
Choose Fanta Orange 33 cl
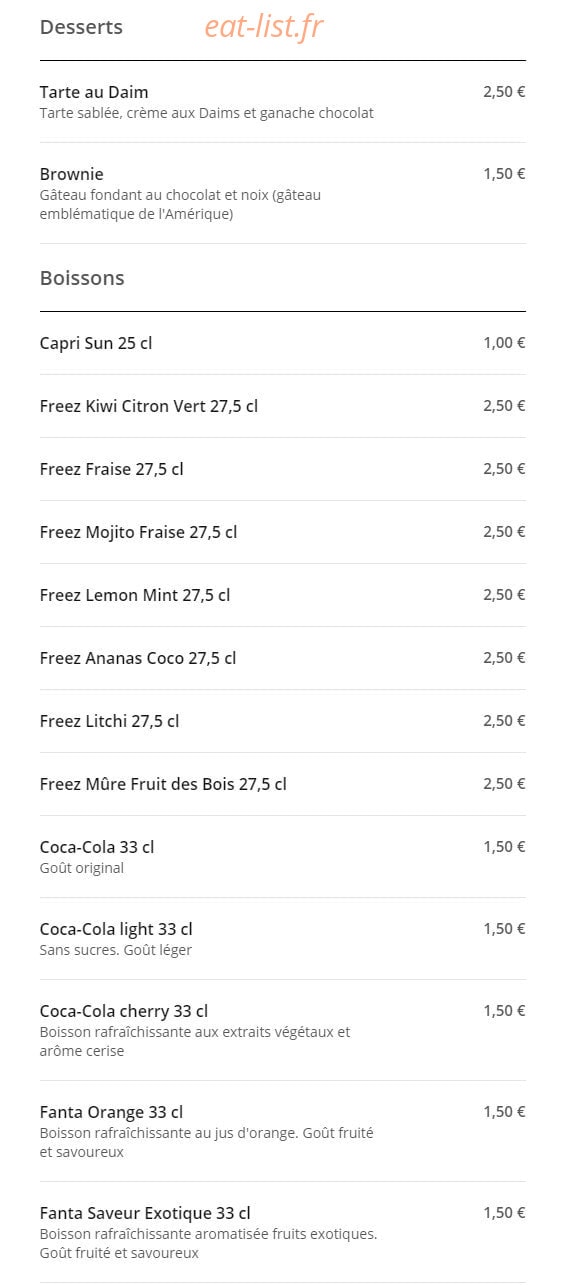(x=282, y=1131)
